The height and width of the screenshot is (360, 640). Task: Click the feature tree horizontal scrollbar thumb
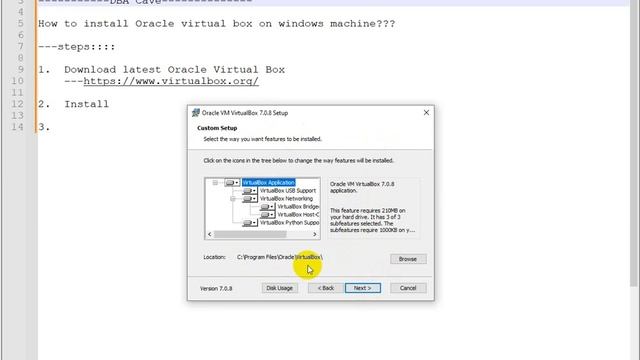(x=250, y=234)
